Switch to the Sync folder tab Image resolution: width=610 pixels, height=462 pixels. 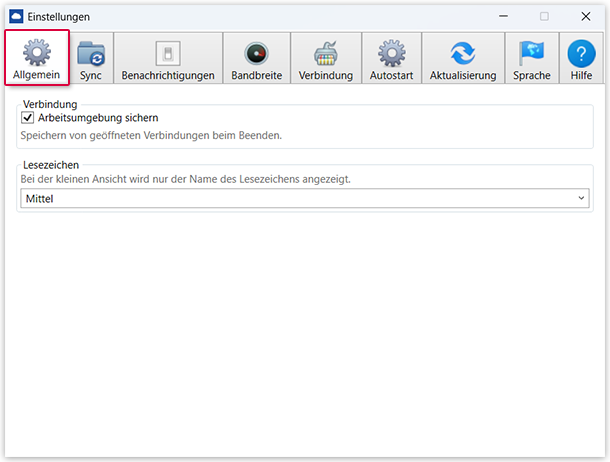coord(91,58)
